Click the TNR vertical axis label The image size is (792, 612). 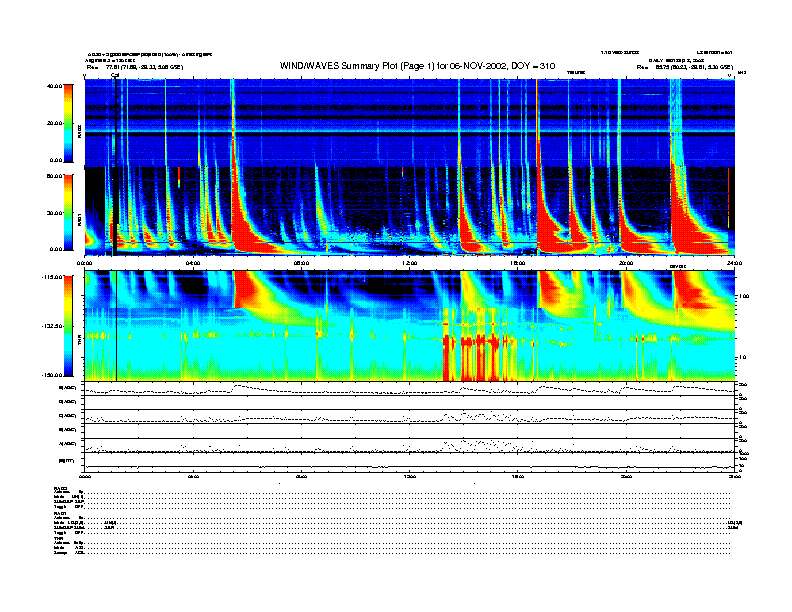[79, 342]
